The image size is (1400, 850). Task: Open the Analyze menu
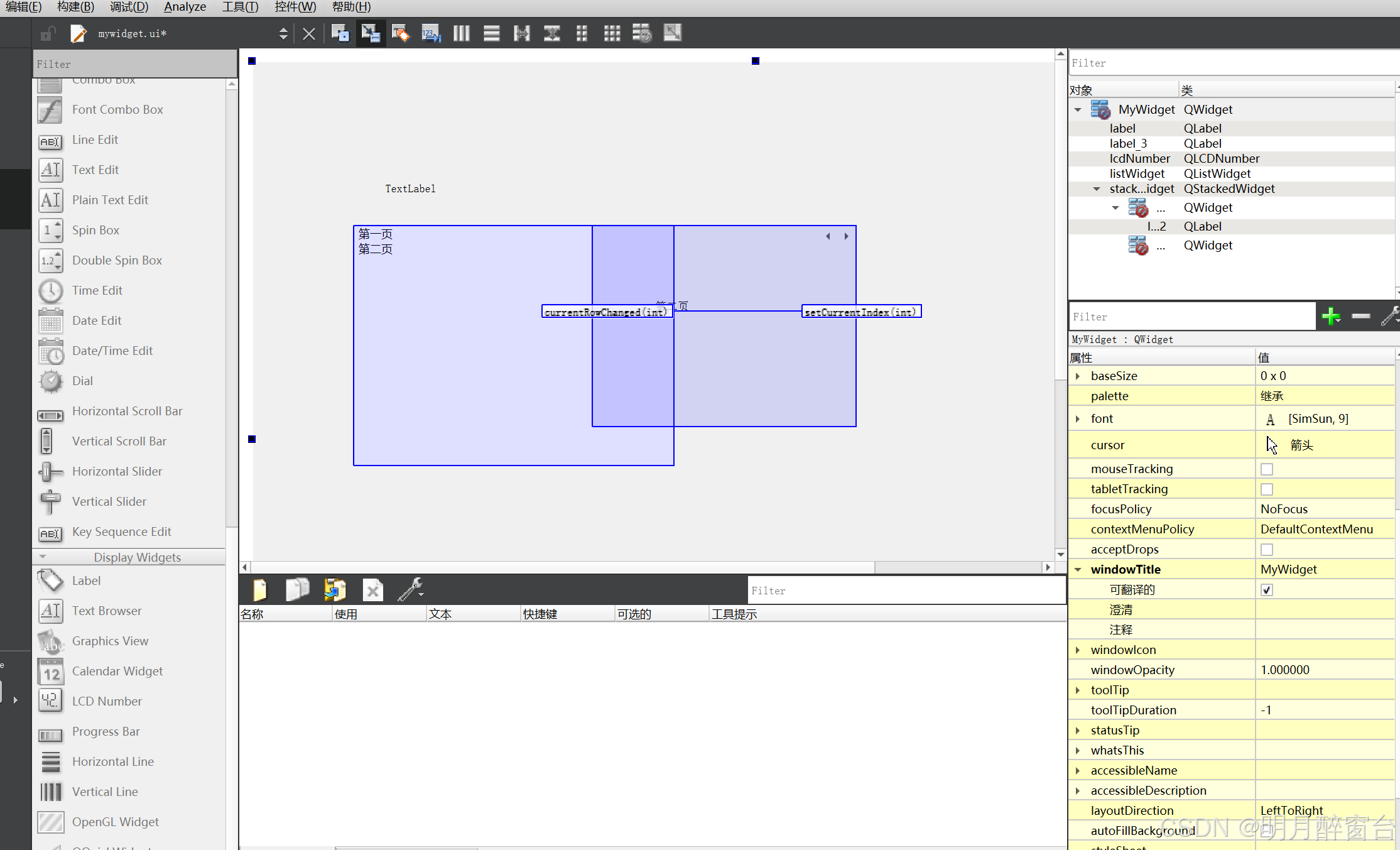[x=185, y=7]
